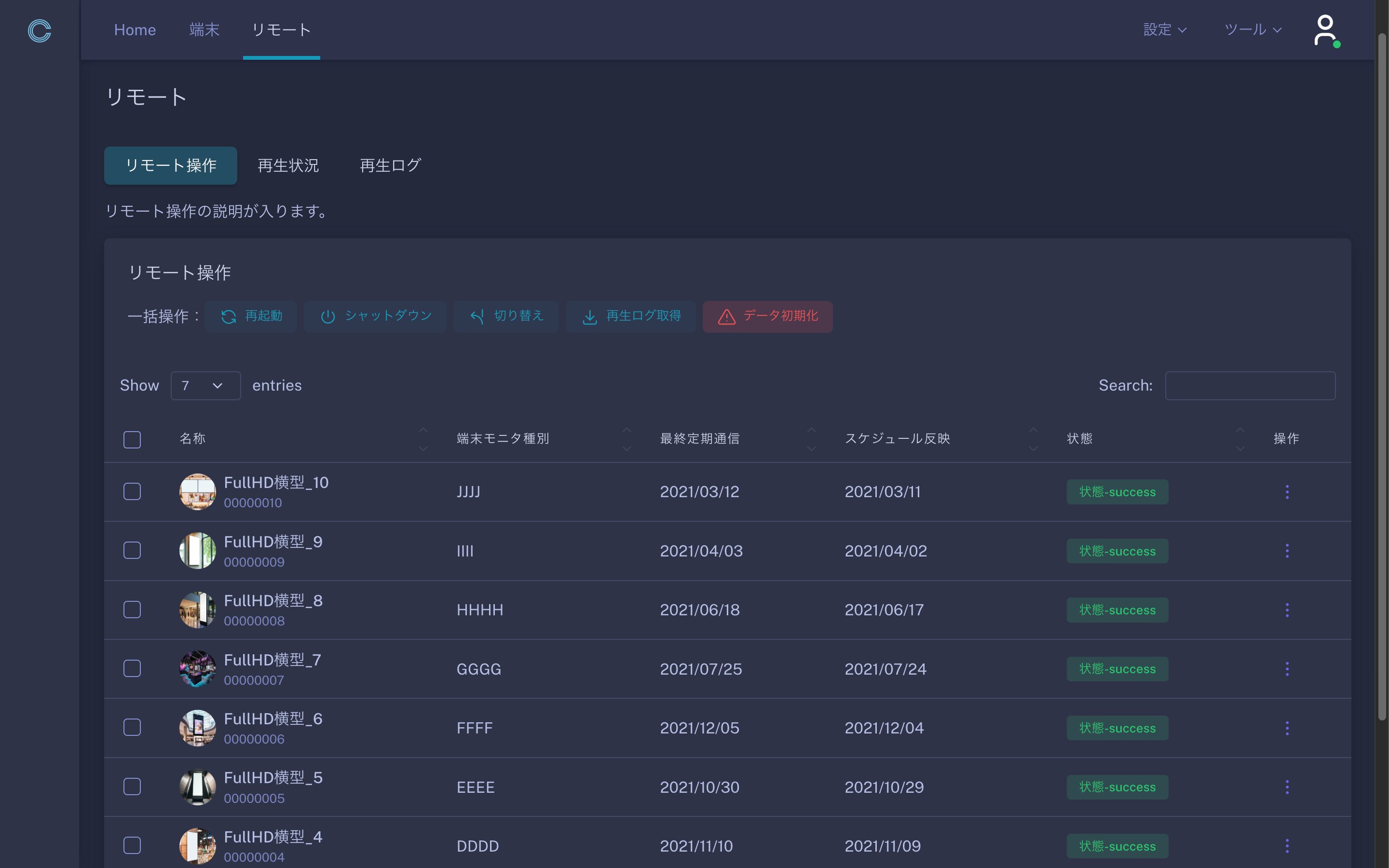Toggle the select-all header checkbox
This screenshot has width=1389, height=868.
(132, 439)
